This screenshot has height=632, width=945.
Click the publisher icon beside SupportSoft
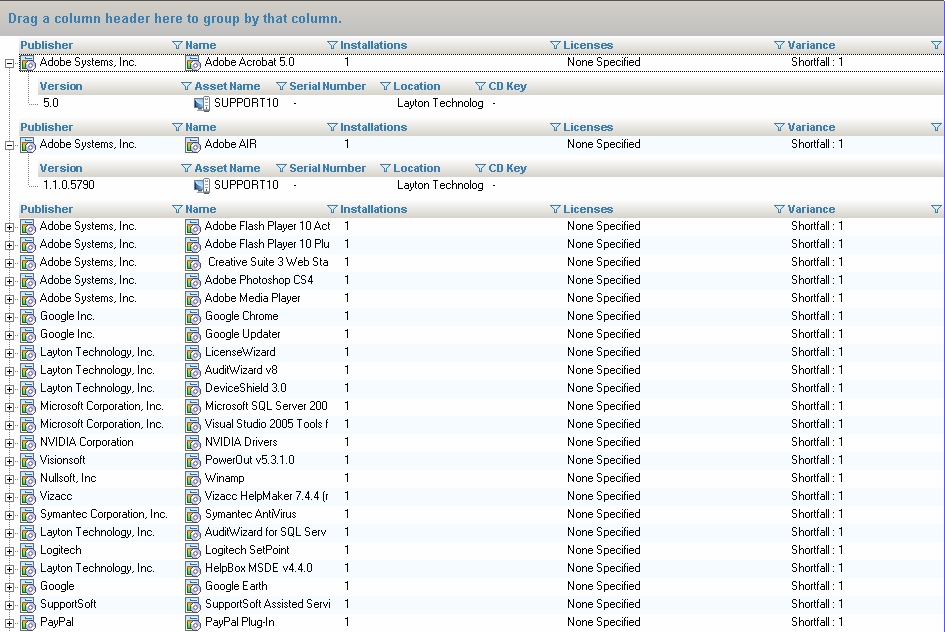click(x=28, y=605)
